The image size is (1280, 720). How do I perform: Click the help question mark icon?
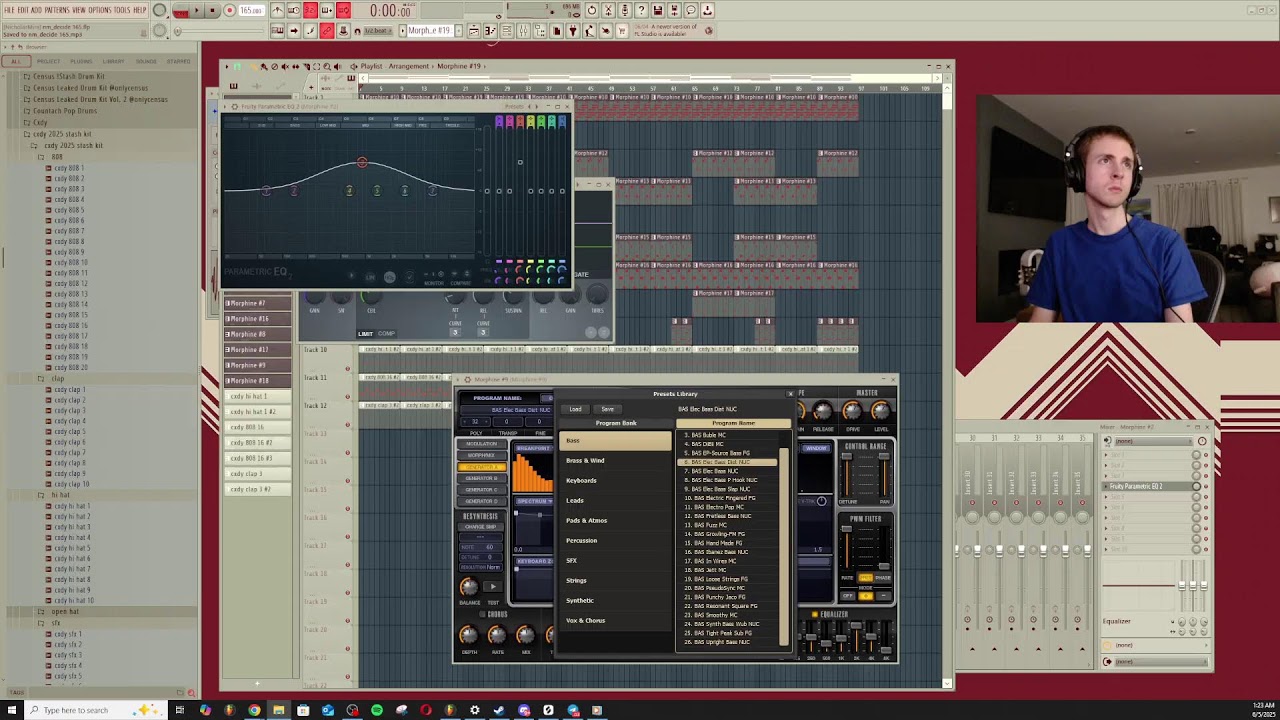click(641, 11)
